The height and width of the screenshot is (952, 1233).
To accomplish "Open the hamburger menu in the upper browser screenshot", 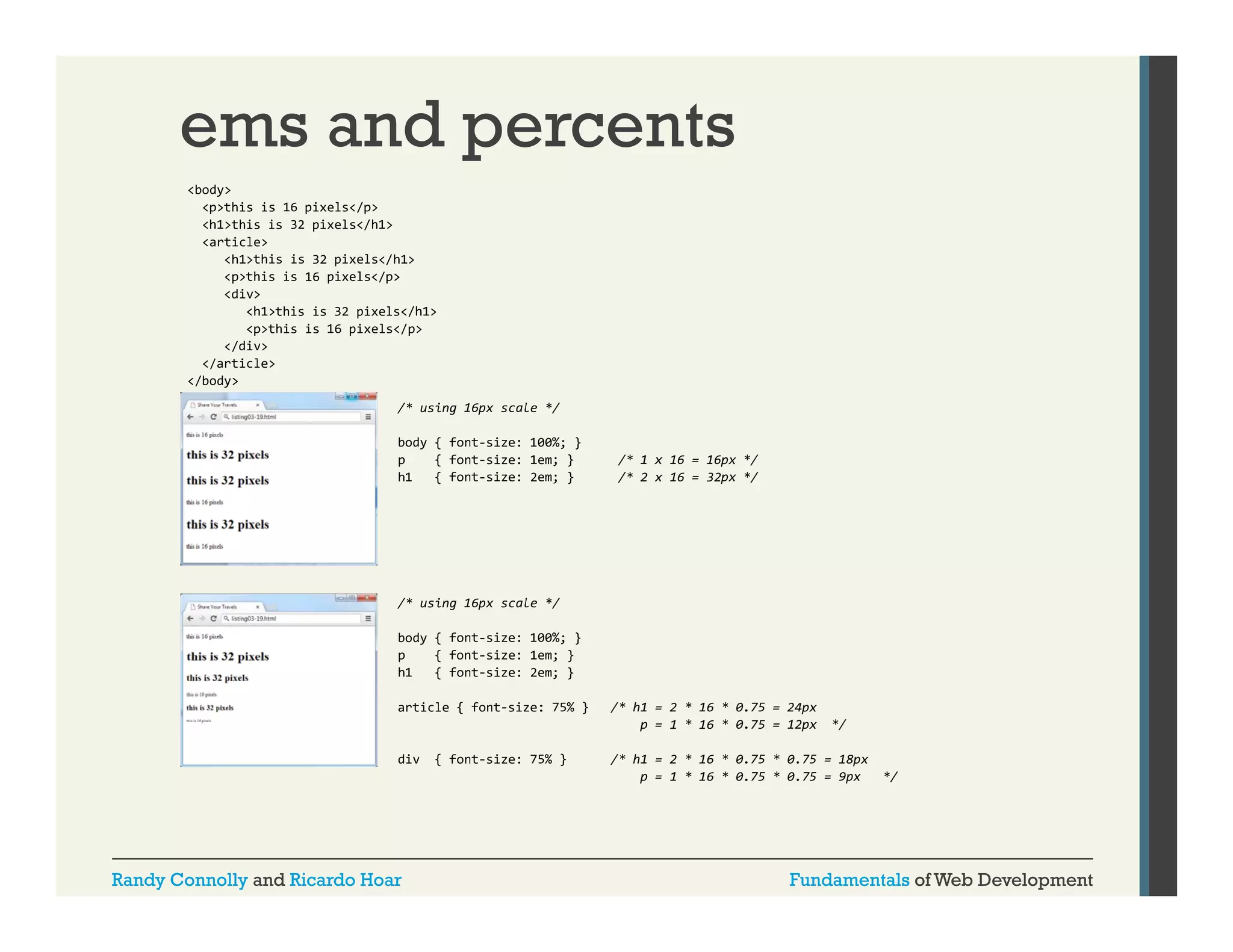I will tap(368, 416).
